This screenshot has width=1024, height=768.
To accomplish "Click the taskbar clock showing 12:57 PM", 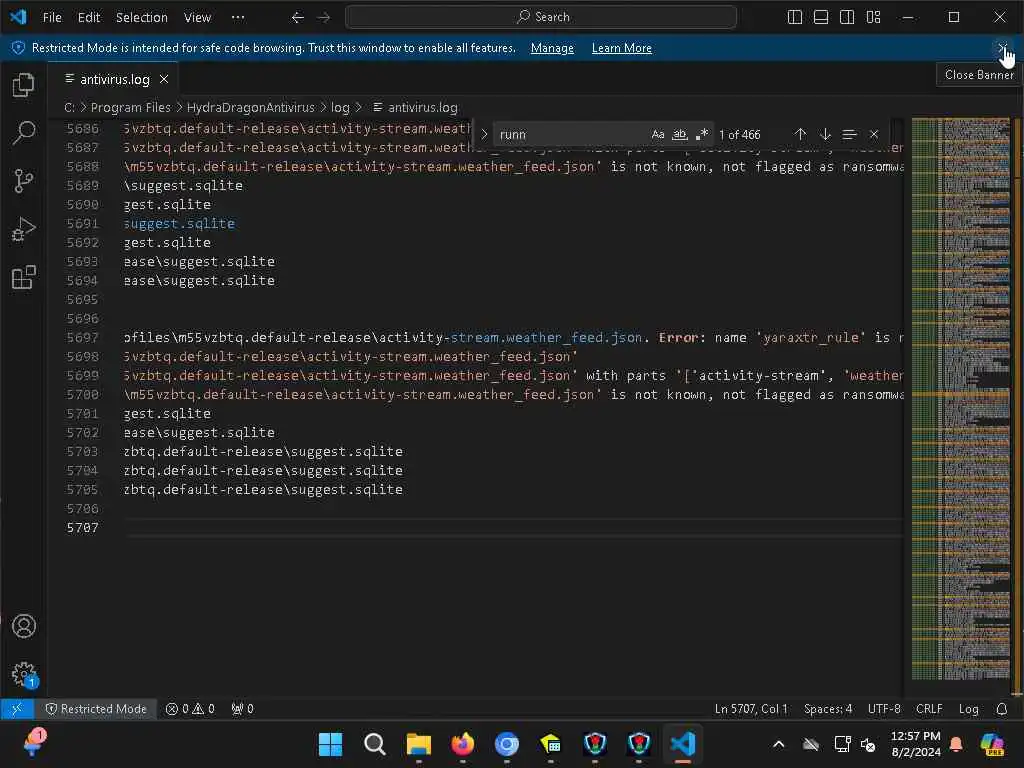I will 916,744.
